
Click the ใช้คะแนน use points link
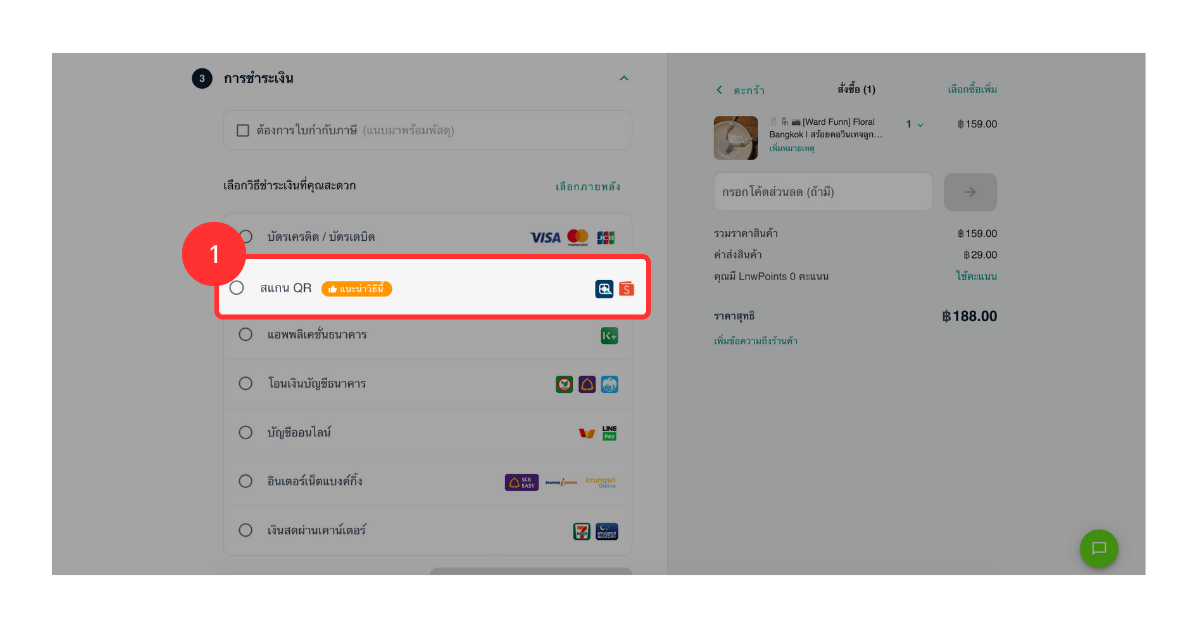click(x=975, y=276)
